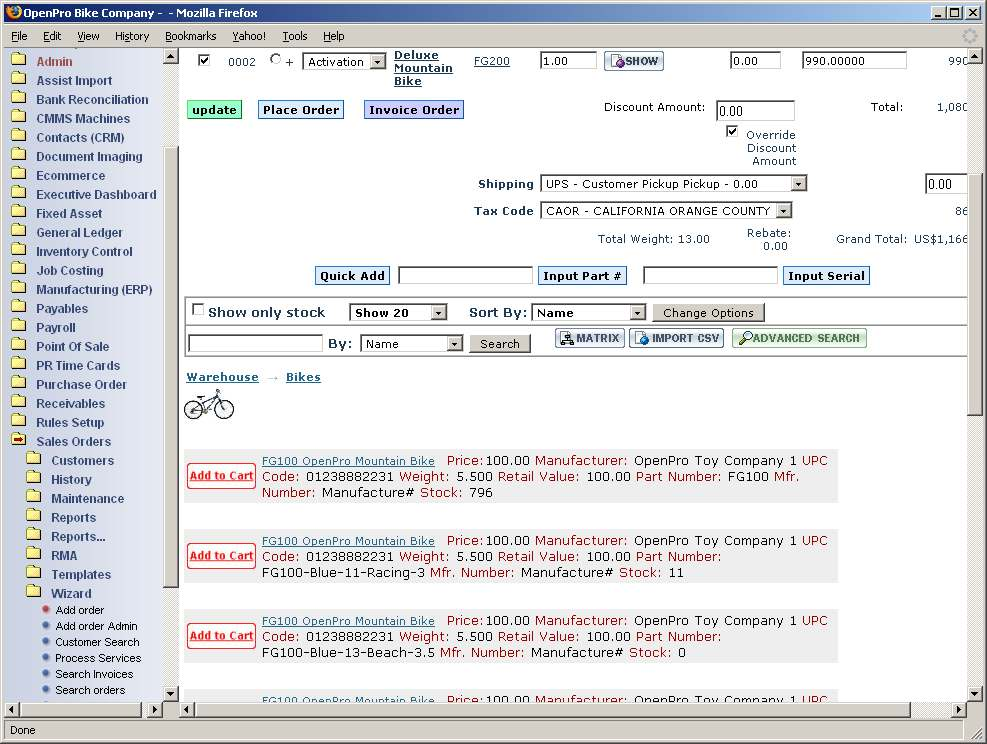Uncheck the Override Discount Amount checkbox
This screenshot has width=987, height=744.
pyautogui.click(x=732, y=132)
